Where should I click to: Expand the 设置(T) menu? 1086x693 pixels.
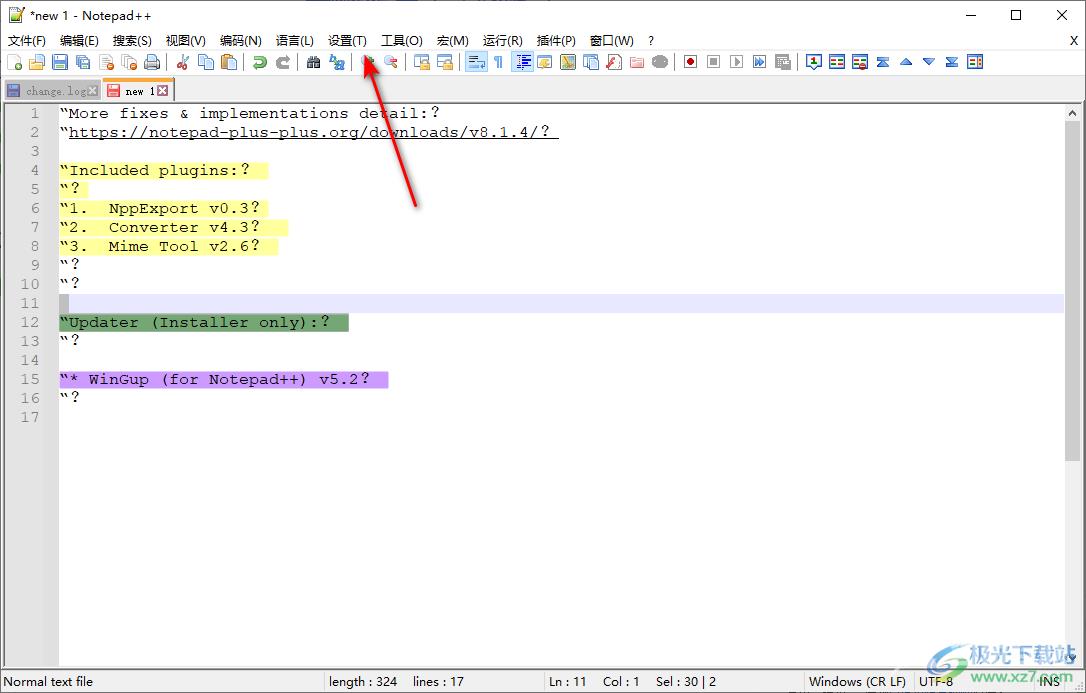click(x=347, y=41)
